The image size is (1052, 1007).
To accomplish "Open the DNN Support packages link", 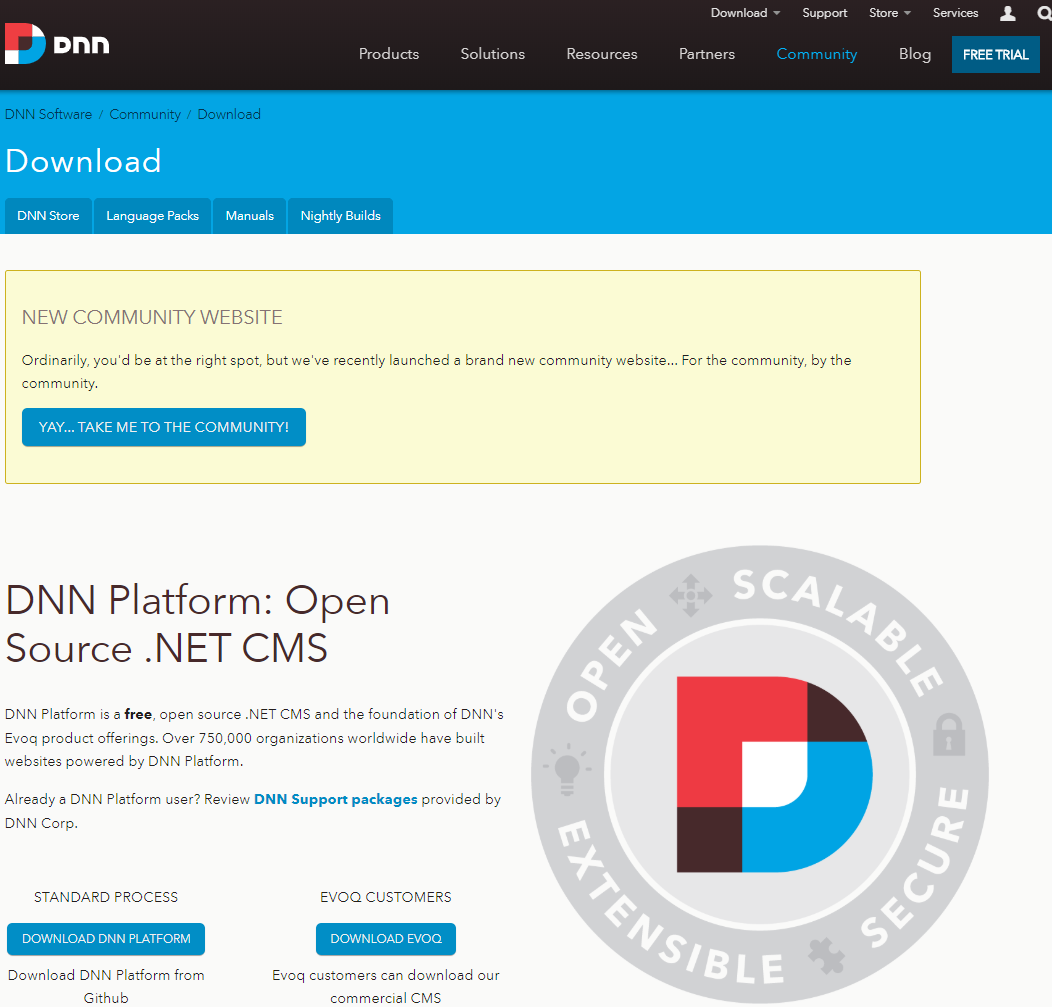I will [x=335, y=800].
